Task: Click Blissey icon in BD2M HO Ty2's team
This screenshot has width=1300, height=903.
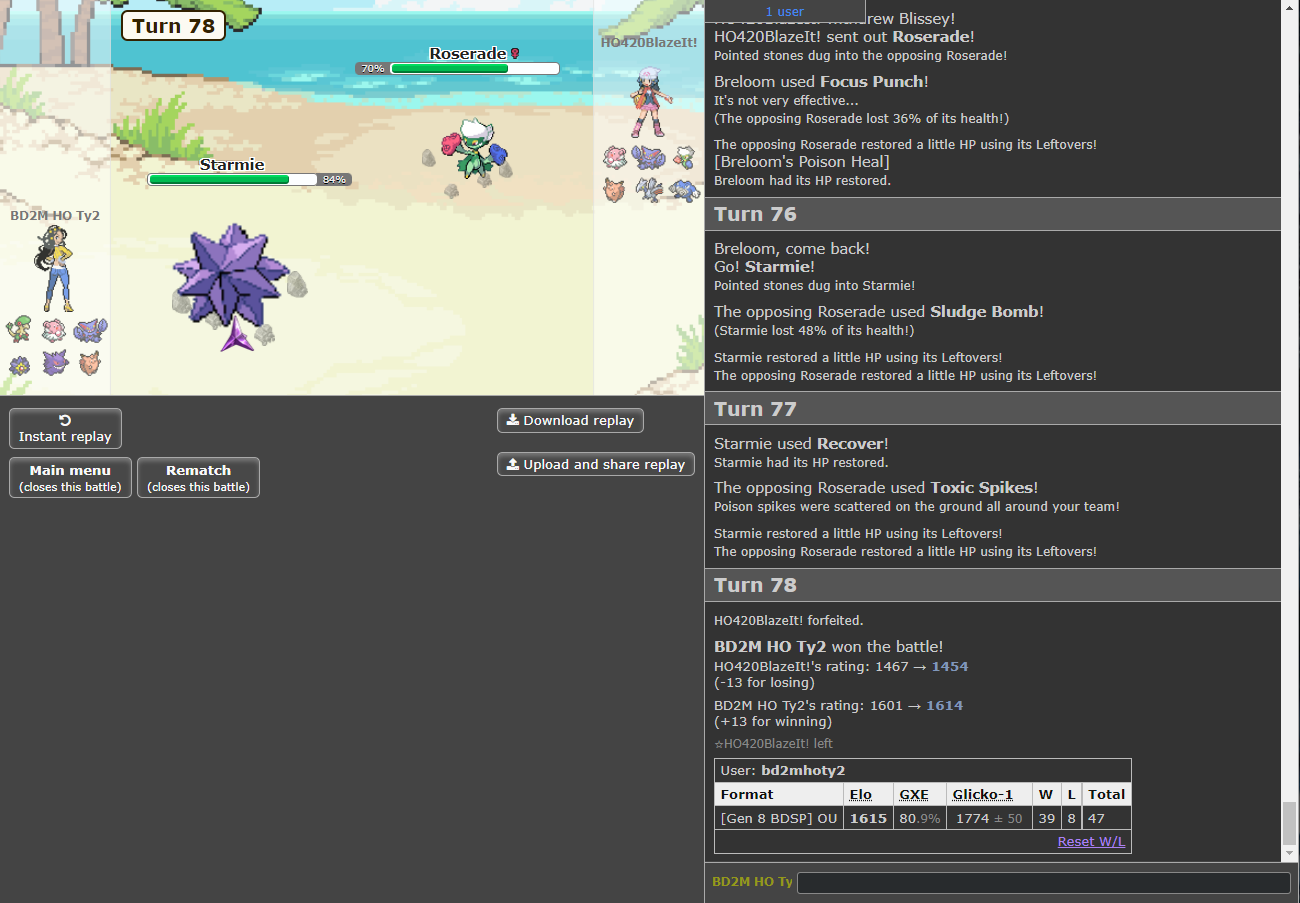Action: pos(54,330)
